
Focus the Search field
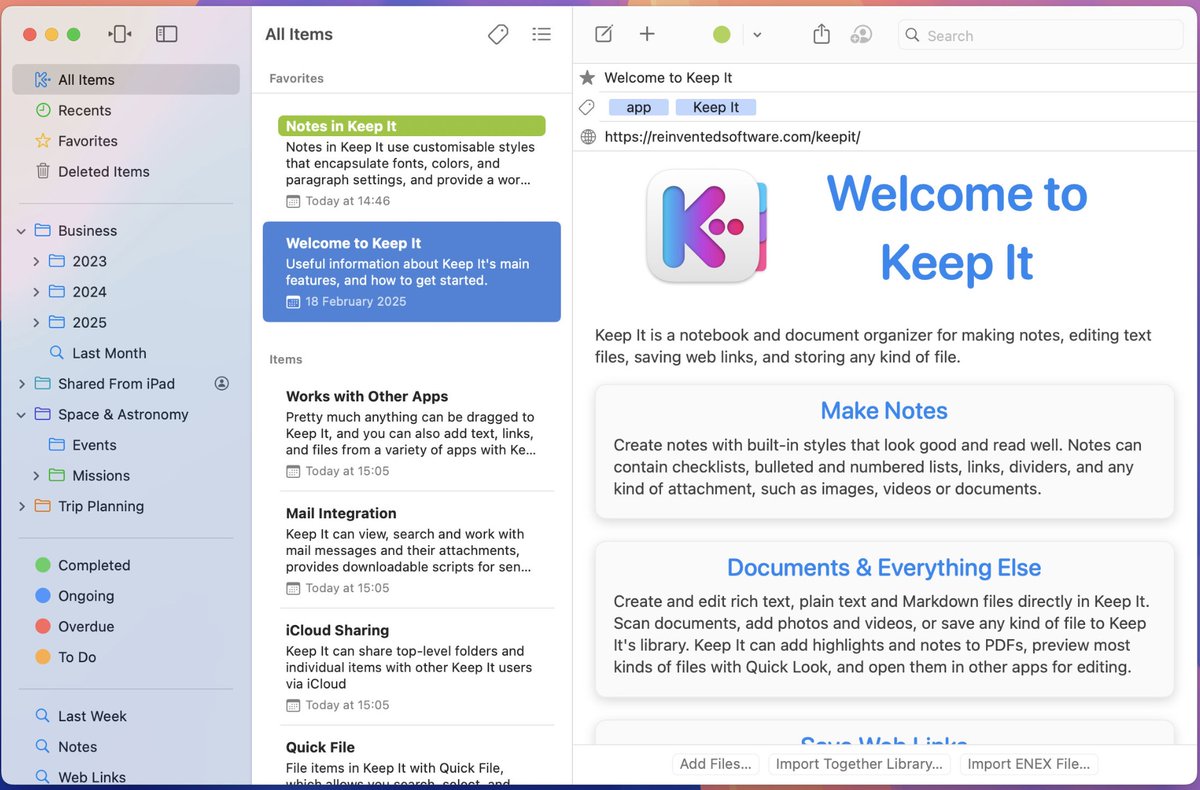1040,35
